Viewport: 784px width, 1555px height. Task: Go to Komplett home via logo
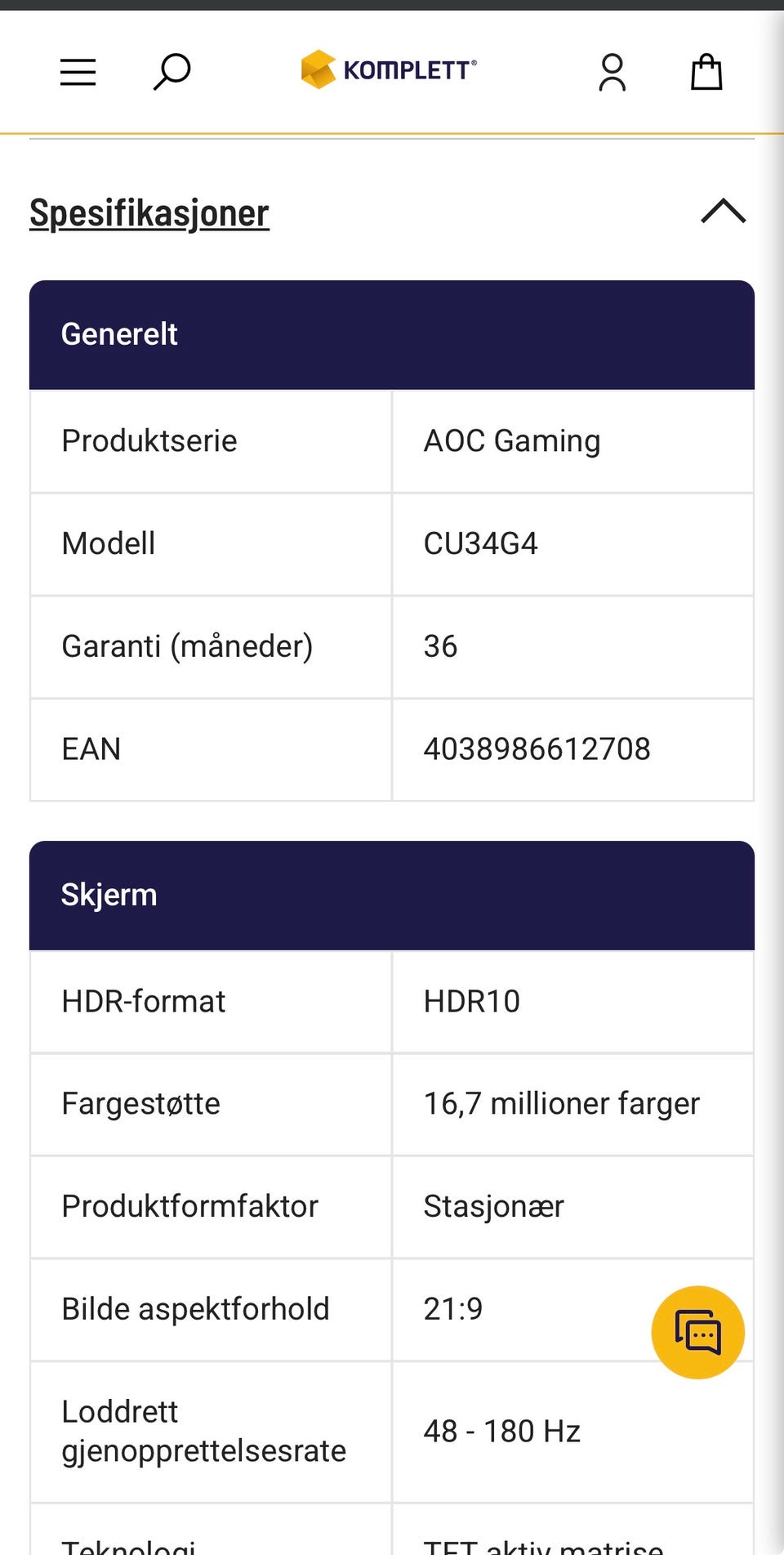(x=389, y=69)
